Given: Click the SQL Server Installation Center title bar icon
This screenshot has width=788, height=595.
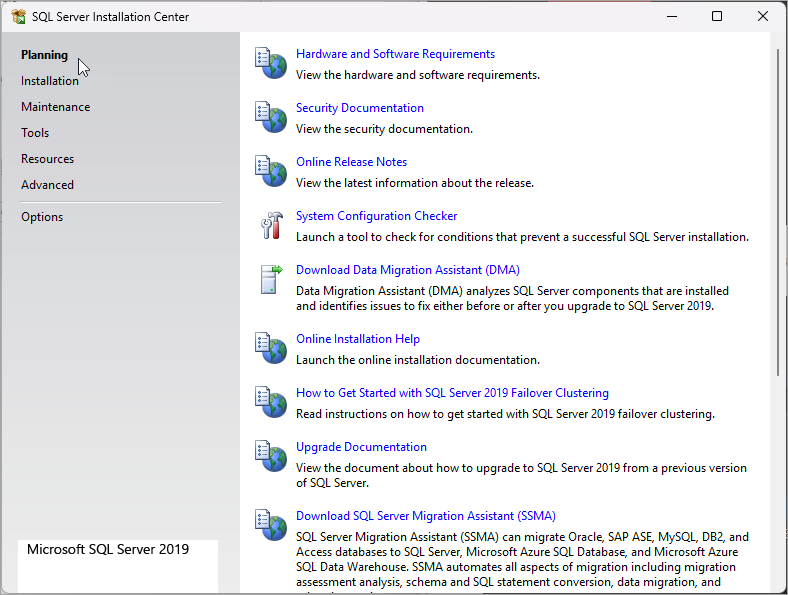Looking at the screenshot, I should 18,17.
